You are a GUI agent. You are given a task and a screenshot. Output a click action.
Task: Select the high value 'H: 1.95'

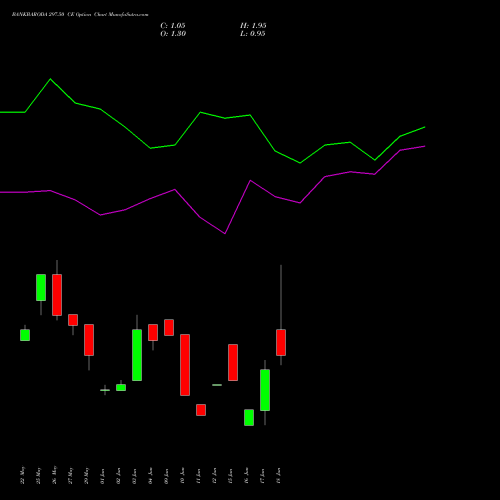point(253,26)
